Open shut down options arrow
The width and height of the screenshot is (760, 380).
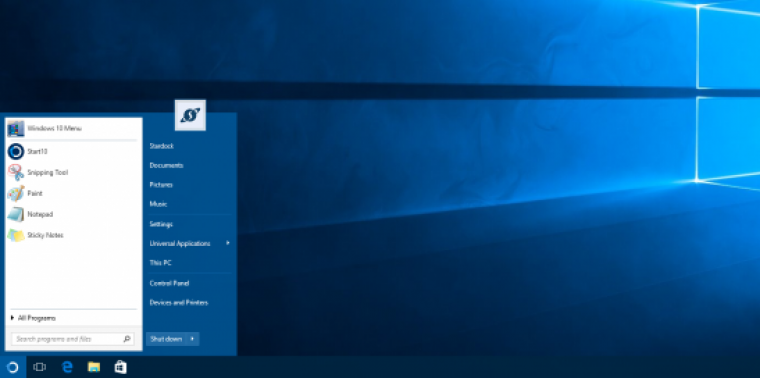[x=192, y=339]
